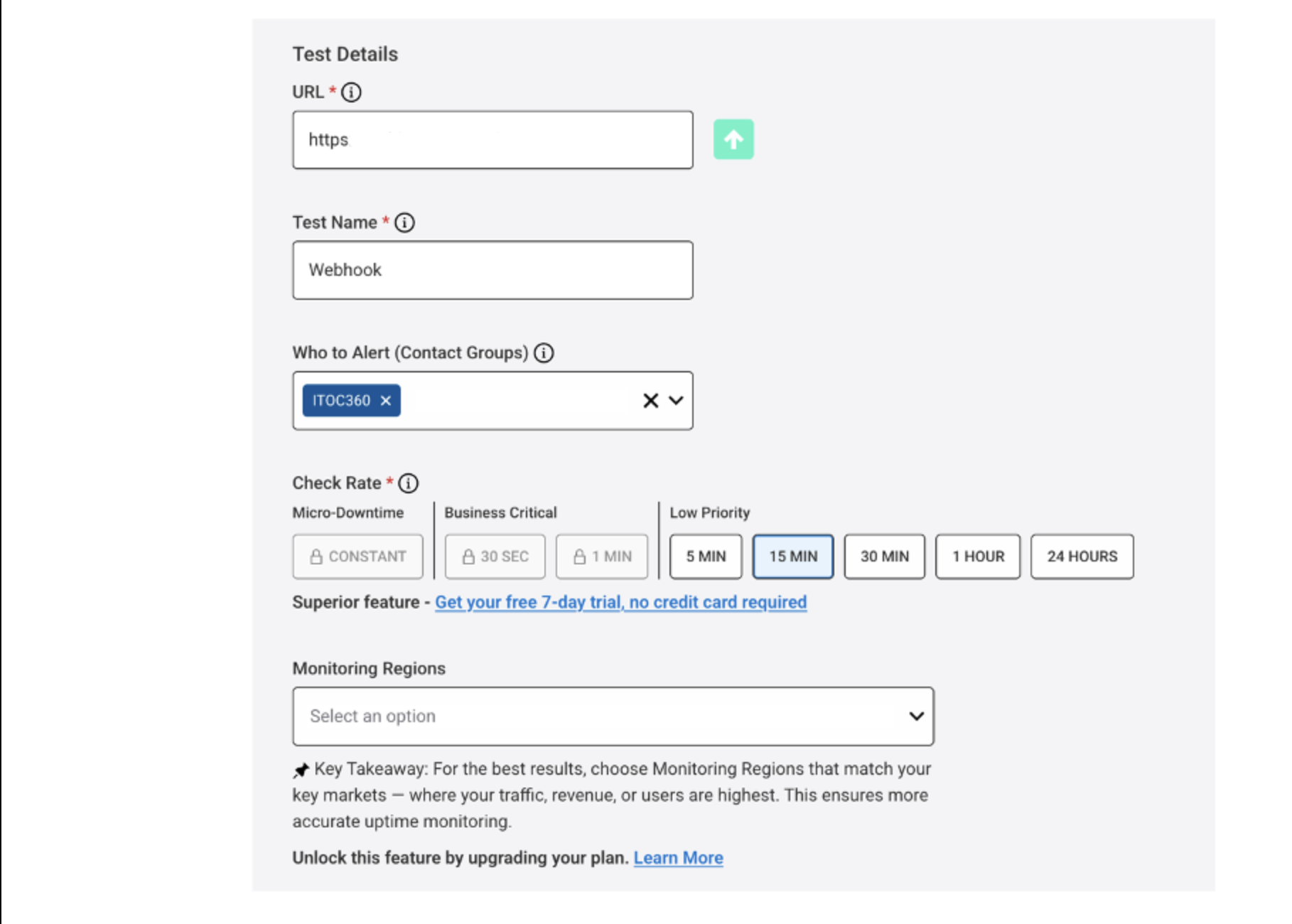
Task: Choose the 30 MIN check rate
Action: (885, 557)
